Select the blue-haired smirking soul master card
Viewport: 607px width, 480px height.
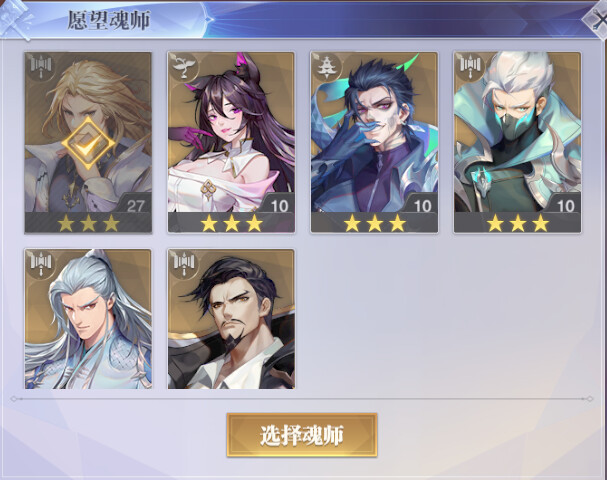click(374, 142)
